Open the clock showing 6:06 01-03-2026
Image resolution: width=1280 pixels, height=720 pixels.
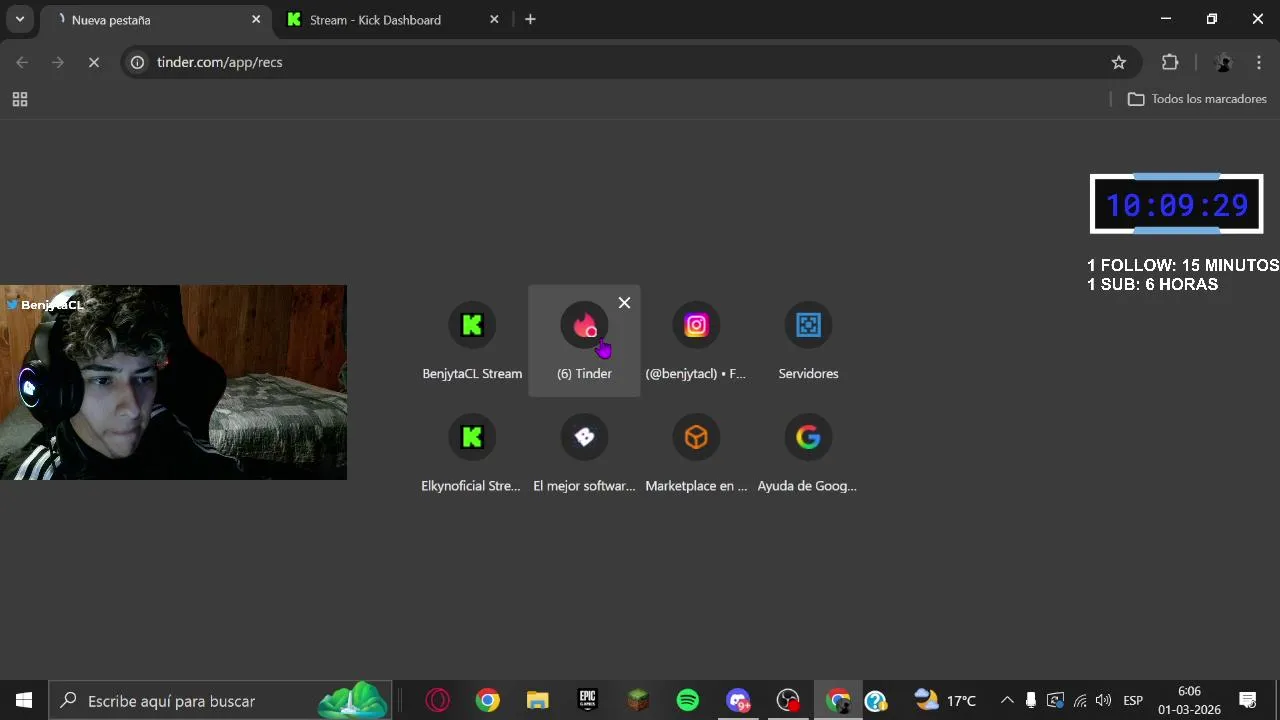(x=1189, y=701)
